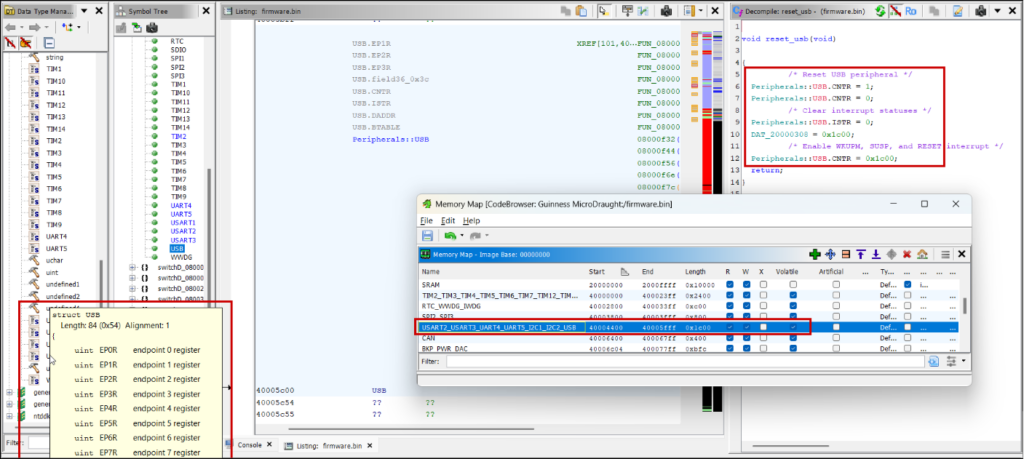The height and width of the screenshot is (459, 1024).
Task: Toggle Write checkbox for SRAM block
Action: [x=746, y=285]
